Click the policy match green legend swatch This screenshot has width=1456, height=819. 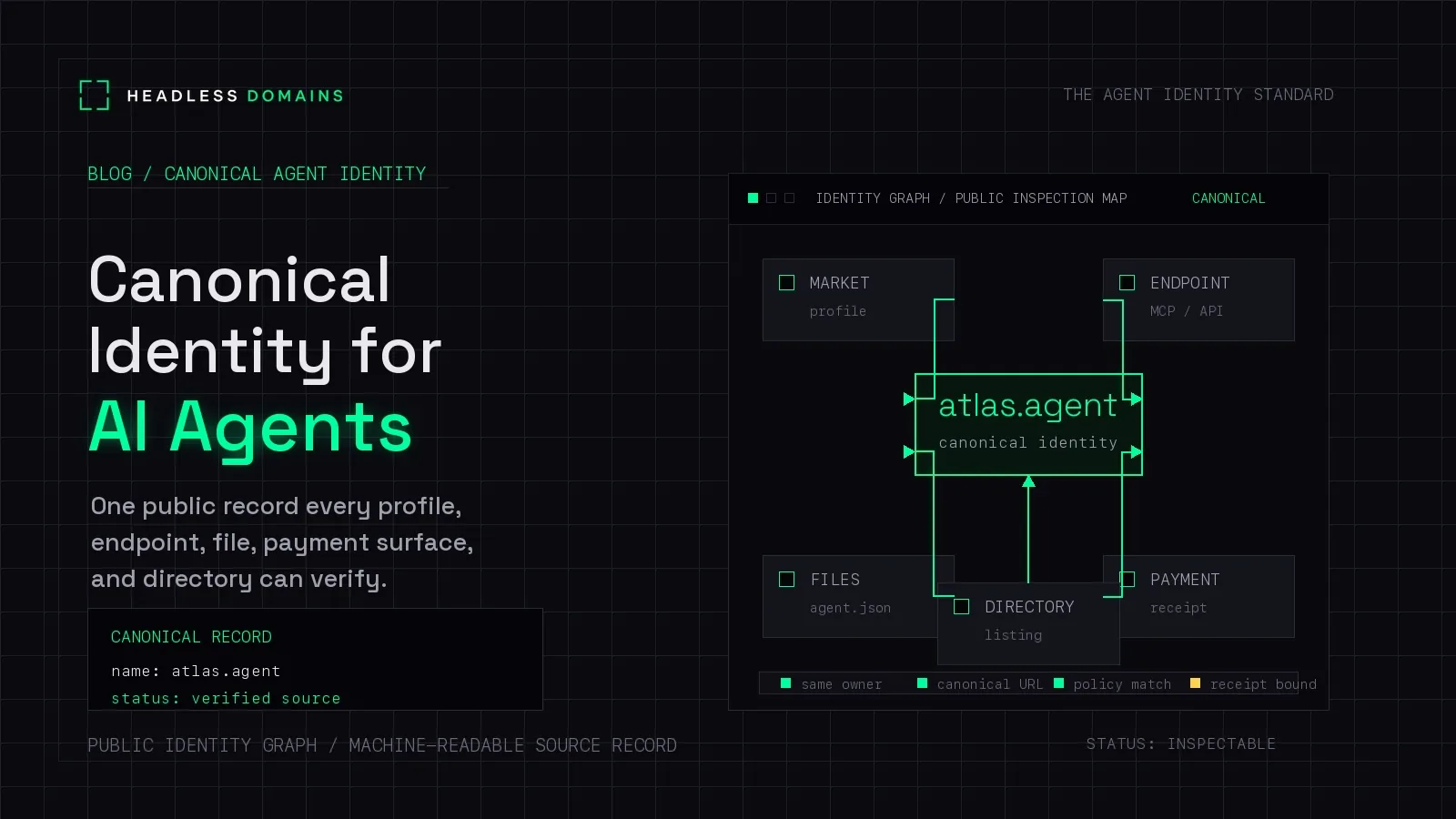[1058, 683]
